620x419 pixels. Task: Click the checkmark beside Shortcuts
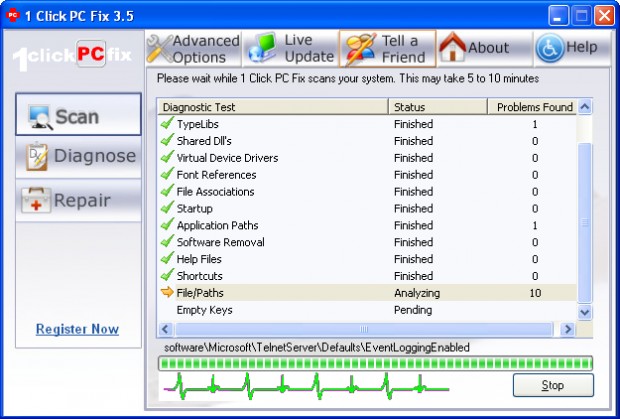[167, 275]
